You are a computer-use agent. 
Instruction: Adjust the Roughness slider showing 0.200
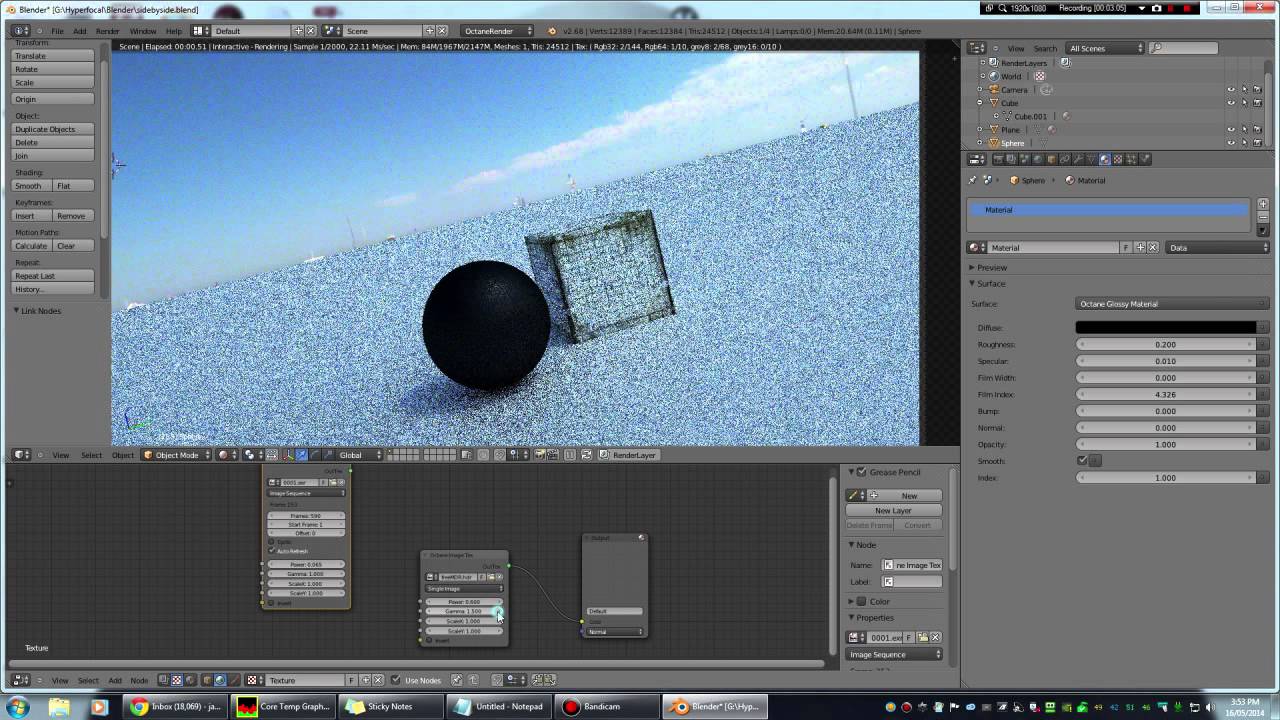pyautogui.click(x=1165, y=344)
